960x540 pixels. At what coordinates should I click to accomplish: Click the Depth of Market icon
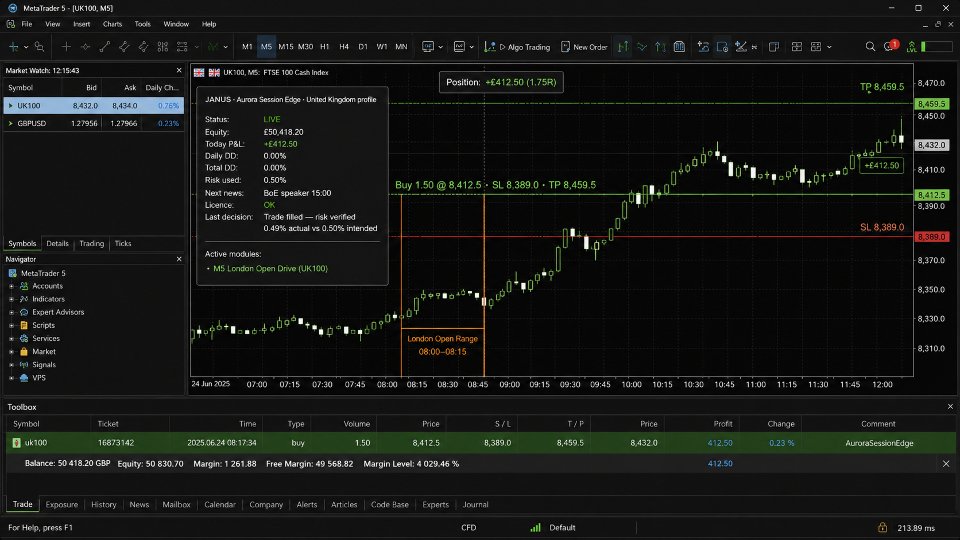(x=680, y=47)
